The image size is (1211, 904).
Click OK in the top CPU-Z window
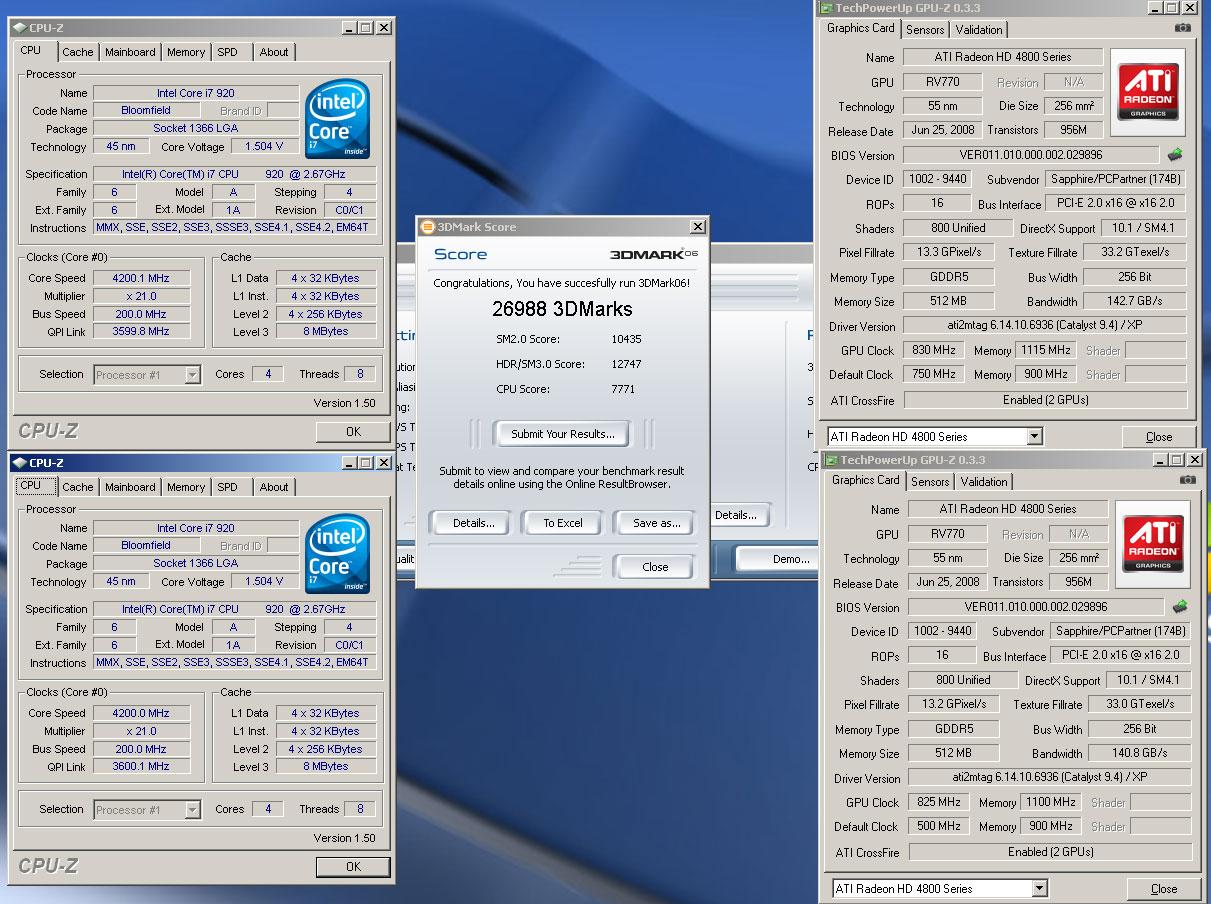tap(353, 432)
